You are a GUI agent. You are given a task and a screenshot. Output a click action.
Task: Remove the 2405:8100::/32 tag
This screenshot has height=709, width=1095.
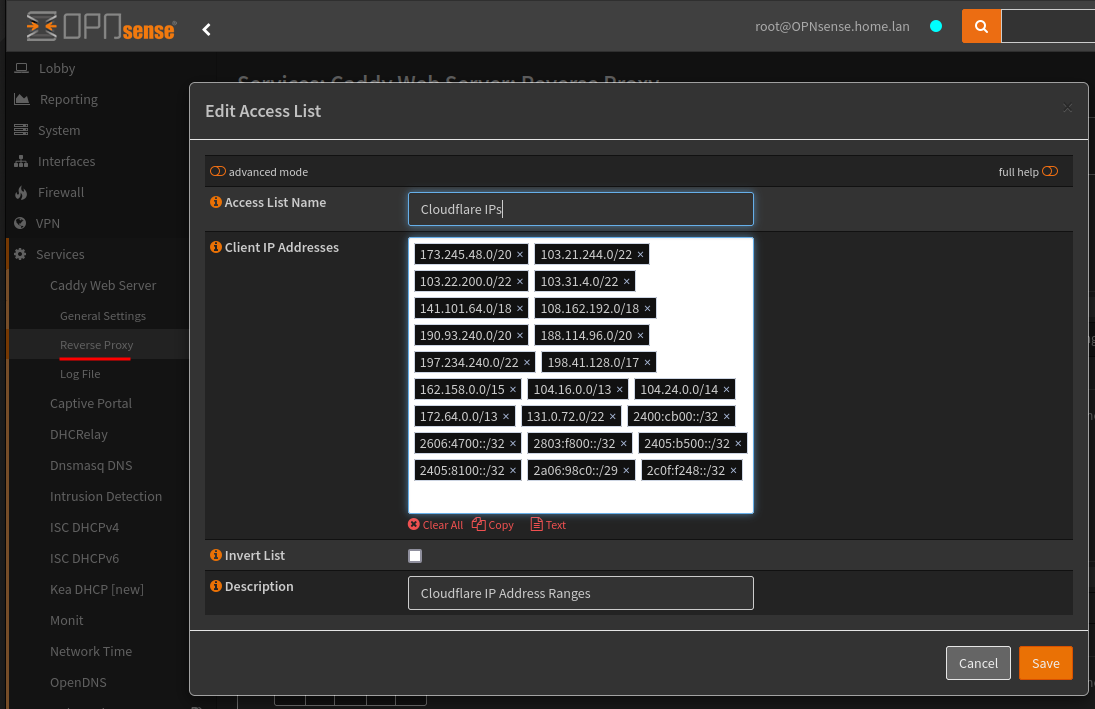pos(513,471)
